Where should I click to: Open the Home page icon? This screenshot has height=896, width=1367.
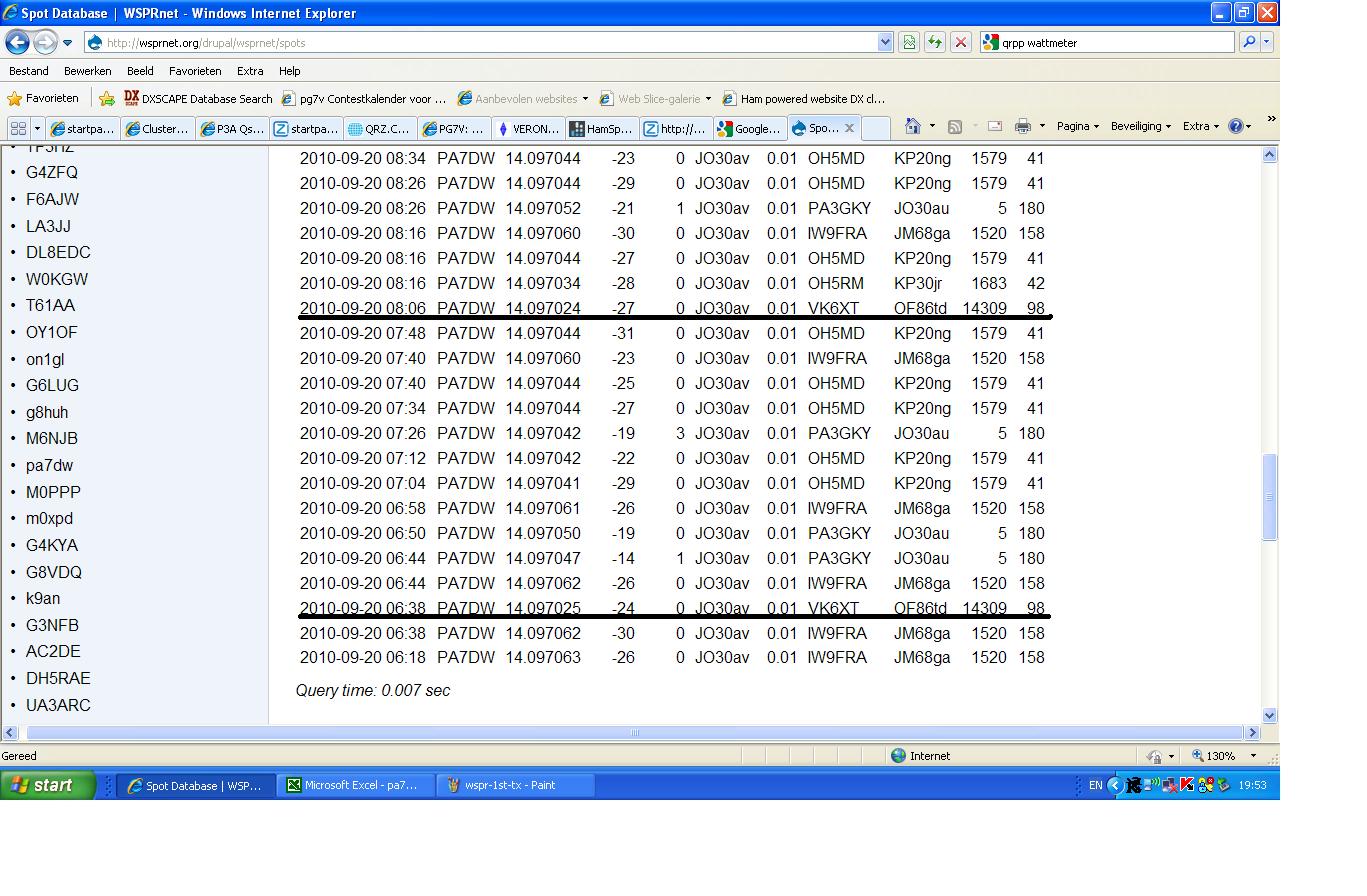tap(912, 126)
